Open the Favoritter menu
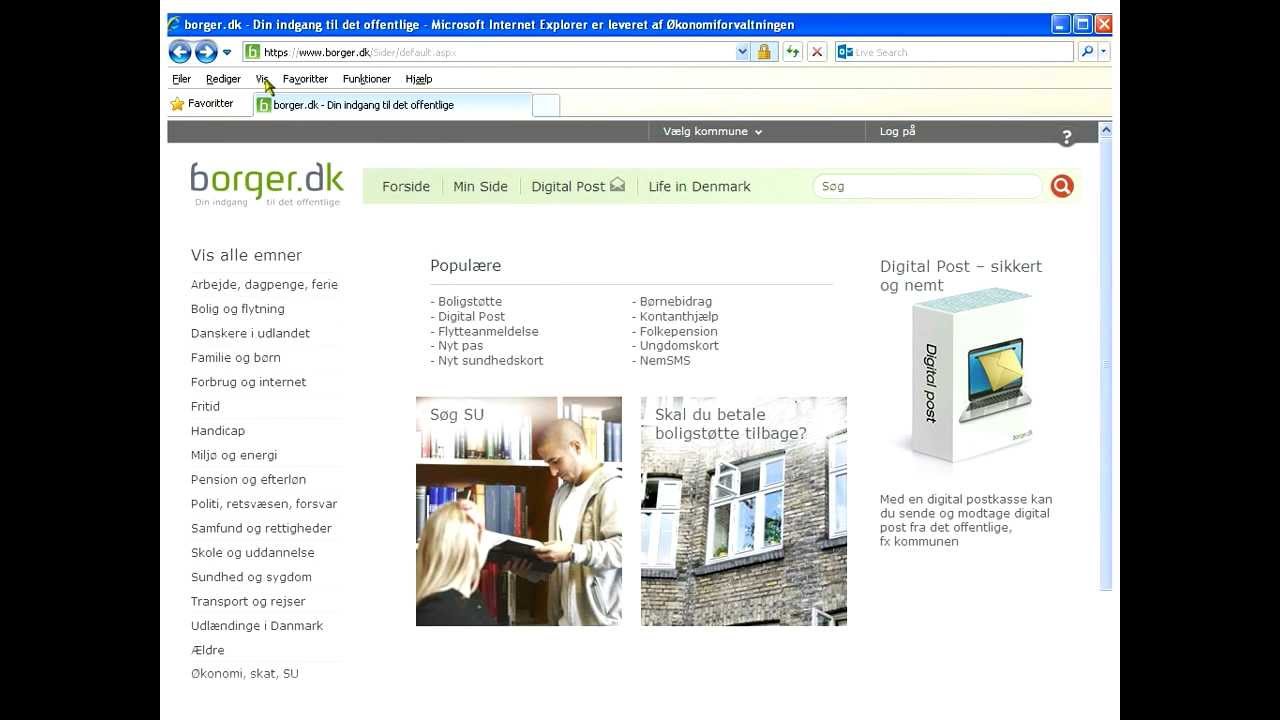Screen dimensions: 1280x720 305,79
